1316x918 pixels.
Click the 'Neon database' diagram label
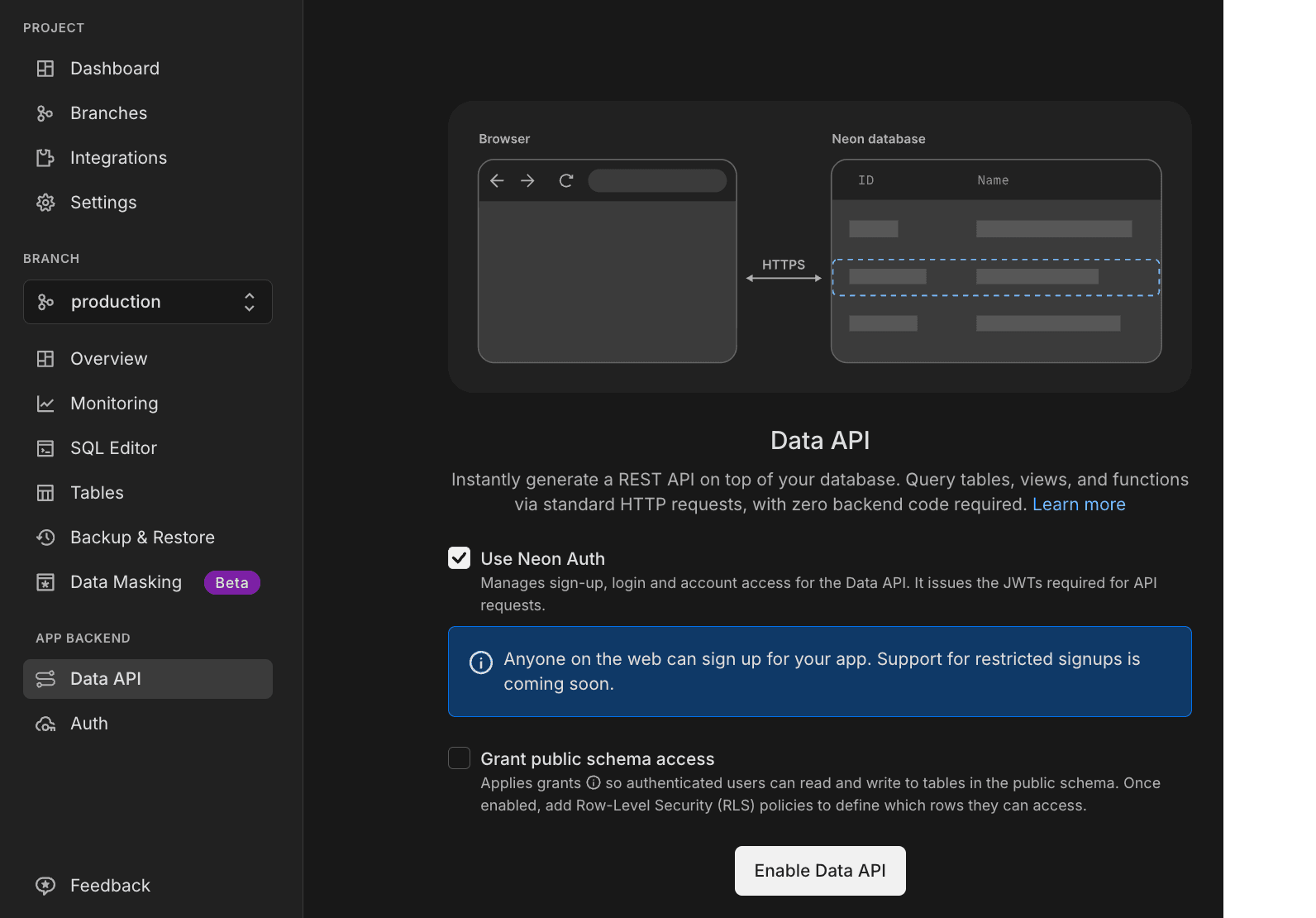tap(879, 139)
